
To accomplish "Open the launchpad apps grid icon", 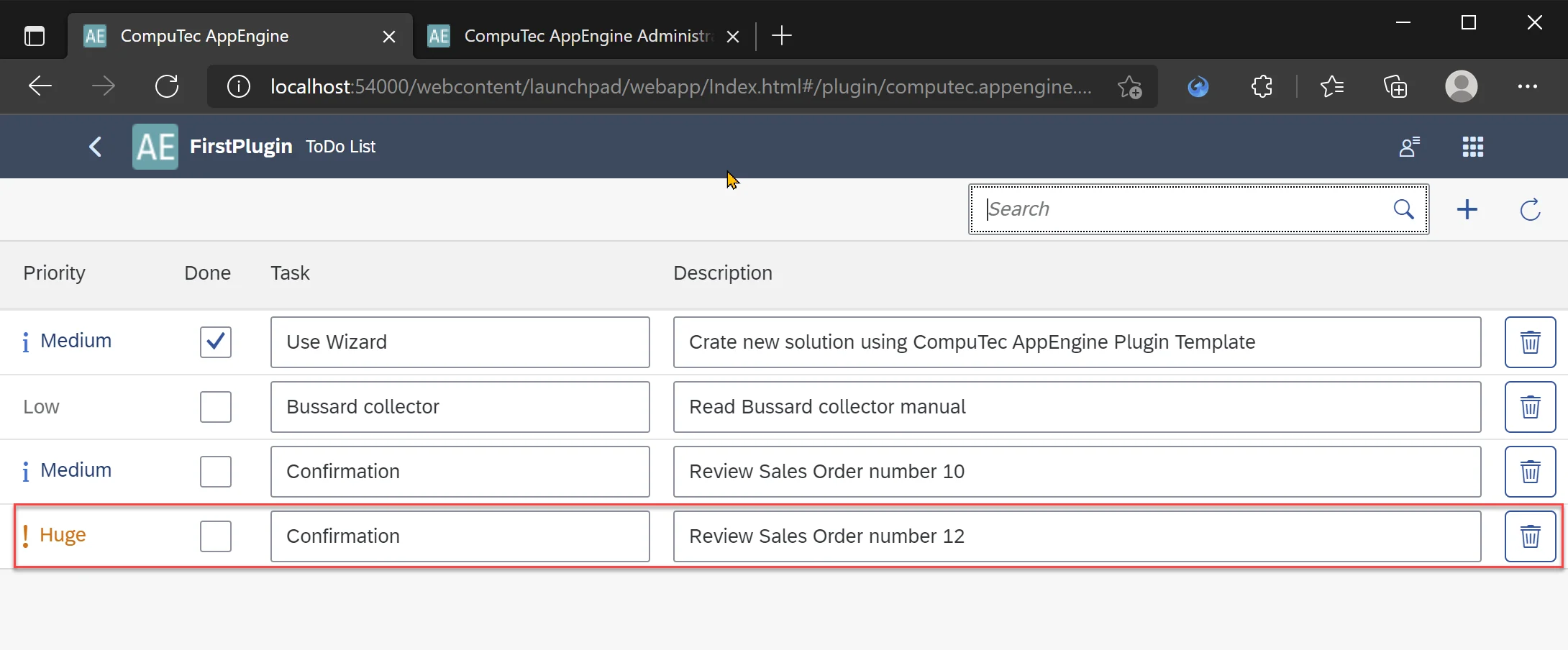I will click(1472, 147).
